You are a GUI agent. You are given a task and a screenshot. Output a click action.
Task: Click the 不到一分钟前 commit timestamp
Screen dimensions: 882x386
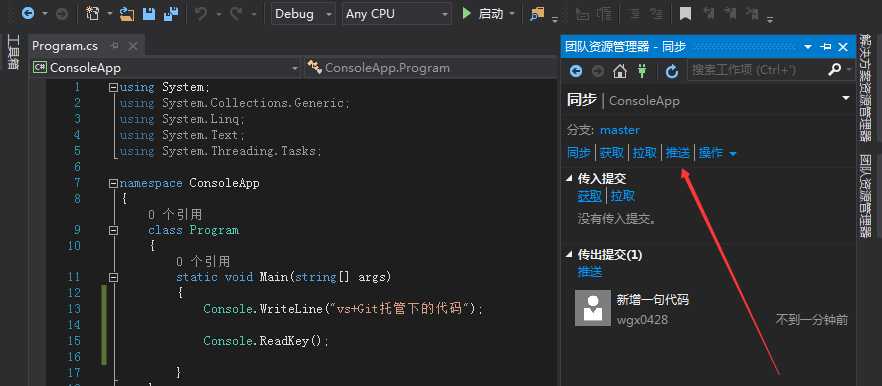(812, 320)
